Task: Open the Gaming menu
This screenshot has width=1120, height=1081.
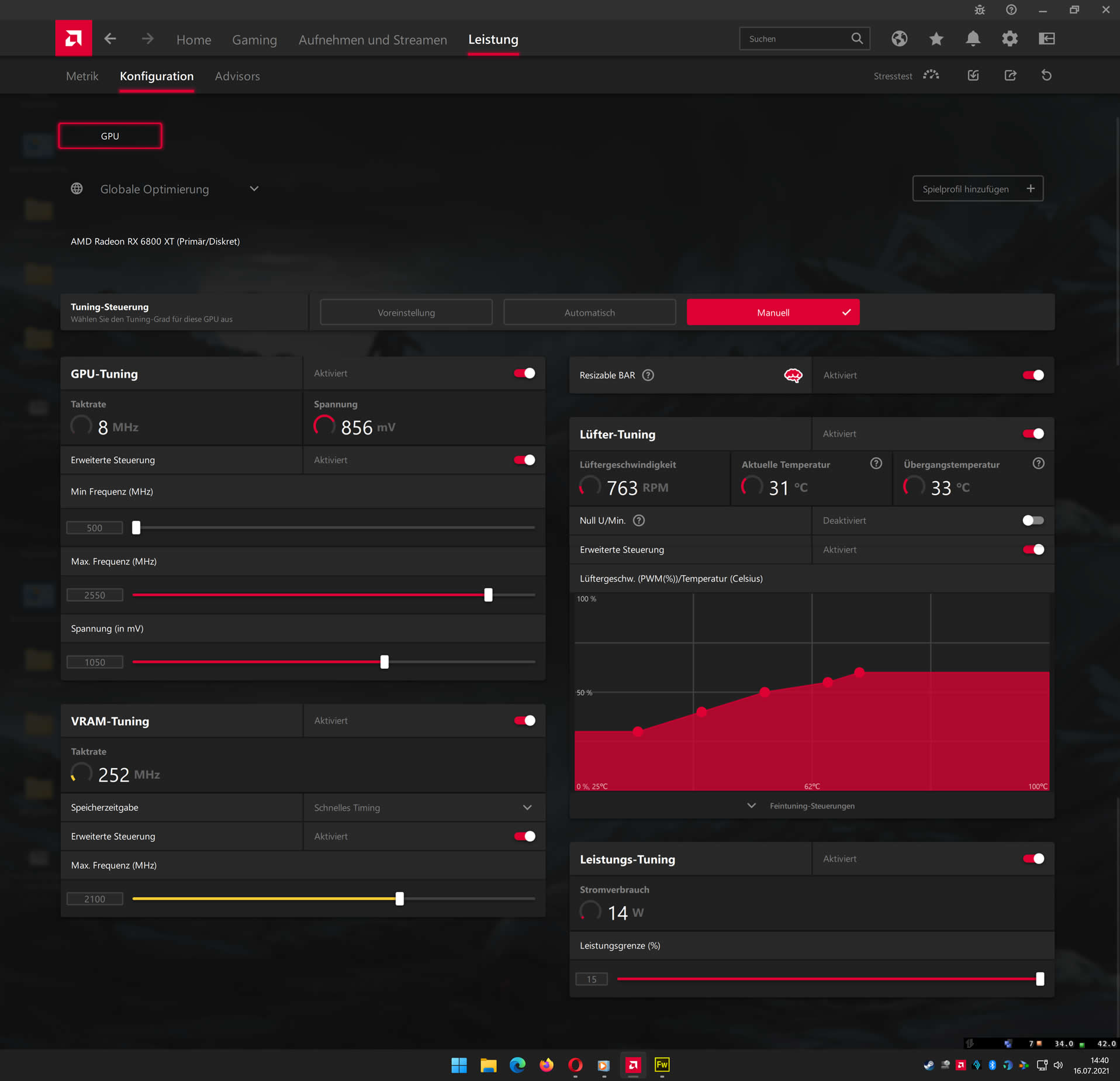Action: (254, 39)
